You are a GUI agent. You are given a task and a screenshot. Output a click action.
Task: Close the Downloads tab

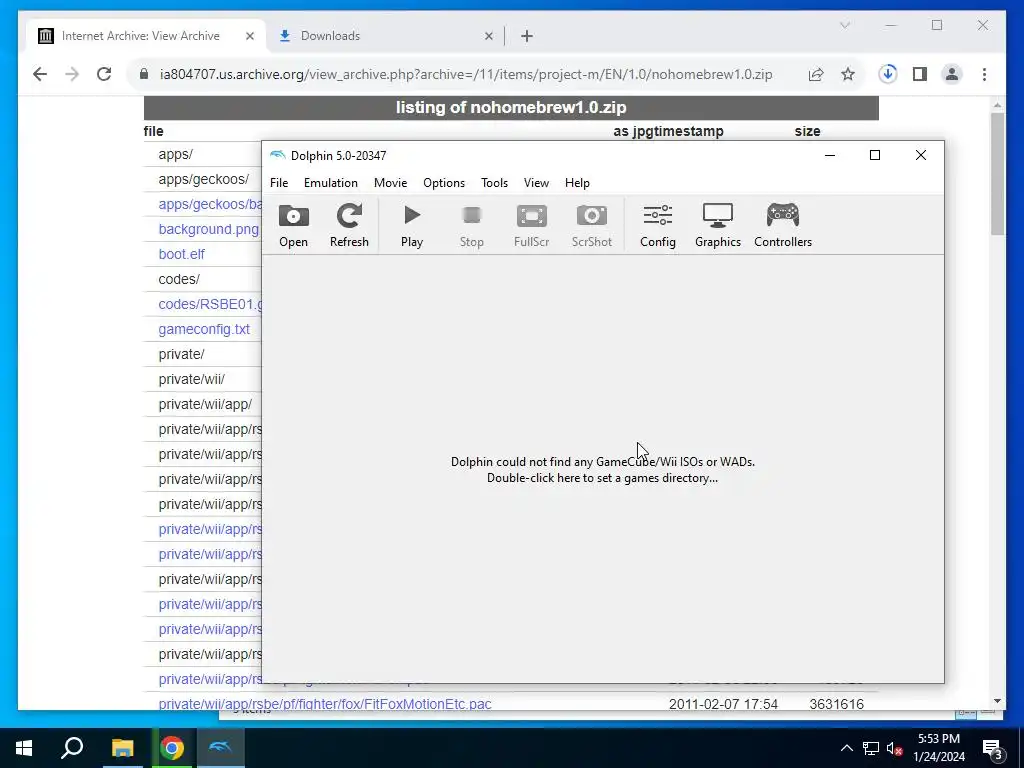pyautogui.click(x=488, y=36)
